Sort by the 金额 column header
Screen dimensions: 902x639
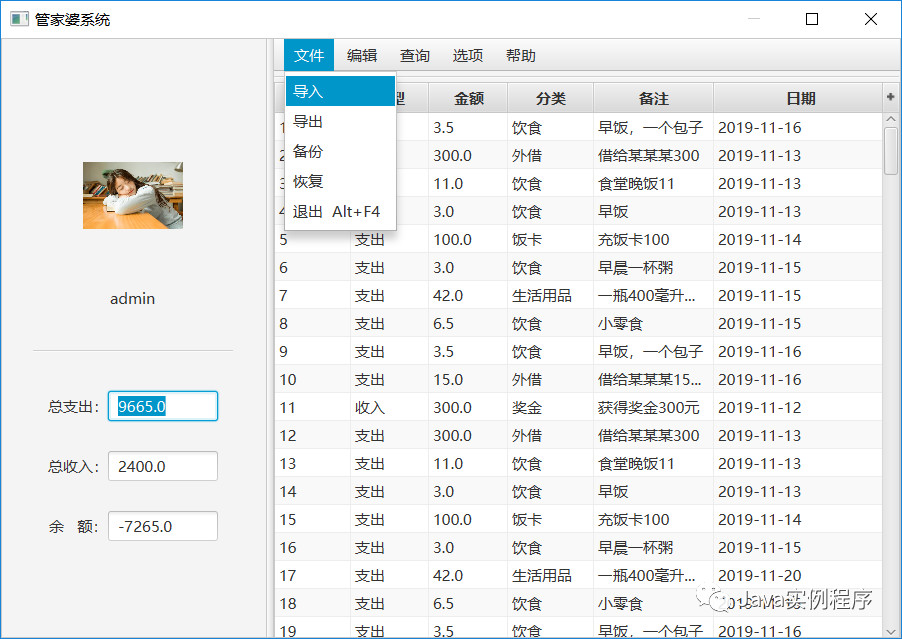tap(468, 98)
